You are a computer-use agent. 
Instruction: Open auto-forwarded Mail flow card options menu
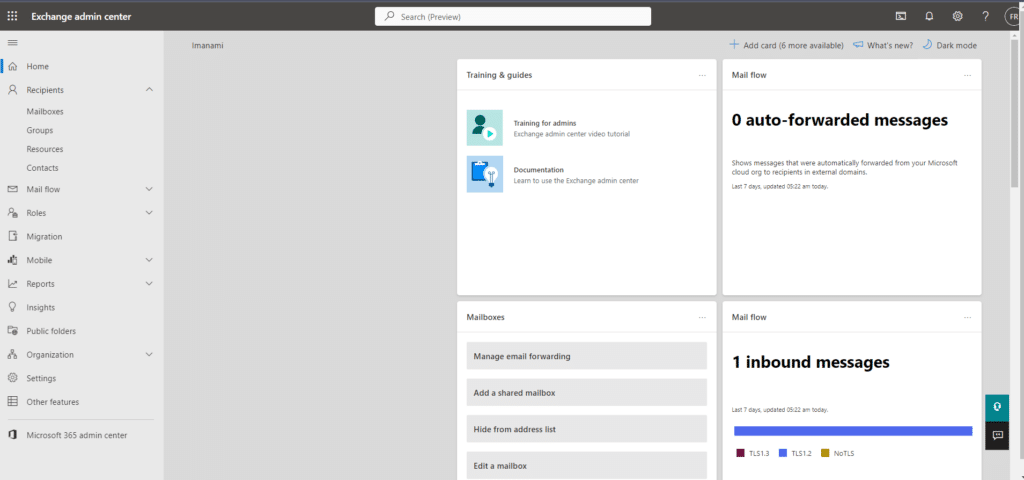click(x=967, y=75)
